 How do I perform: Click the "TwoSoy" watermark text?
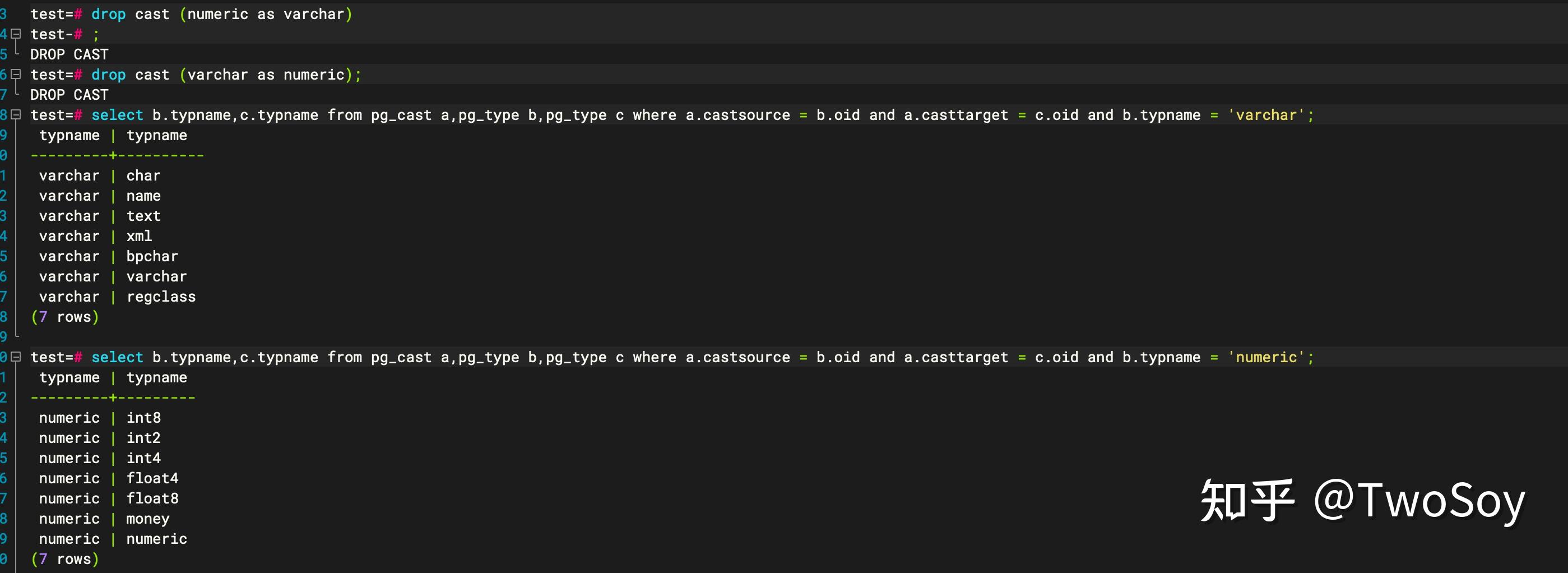1441,501
